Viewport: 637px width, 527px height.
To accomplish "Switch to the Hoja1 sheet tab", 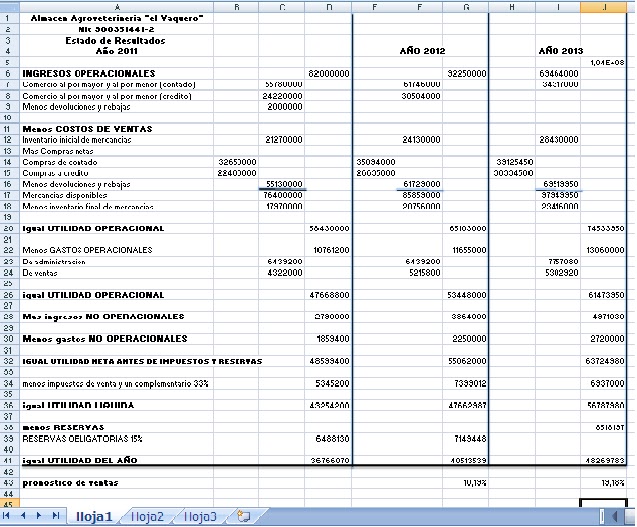I will [94, 516].
